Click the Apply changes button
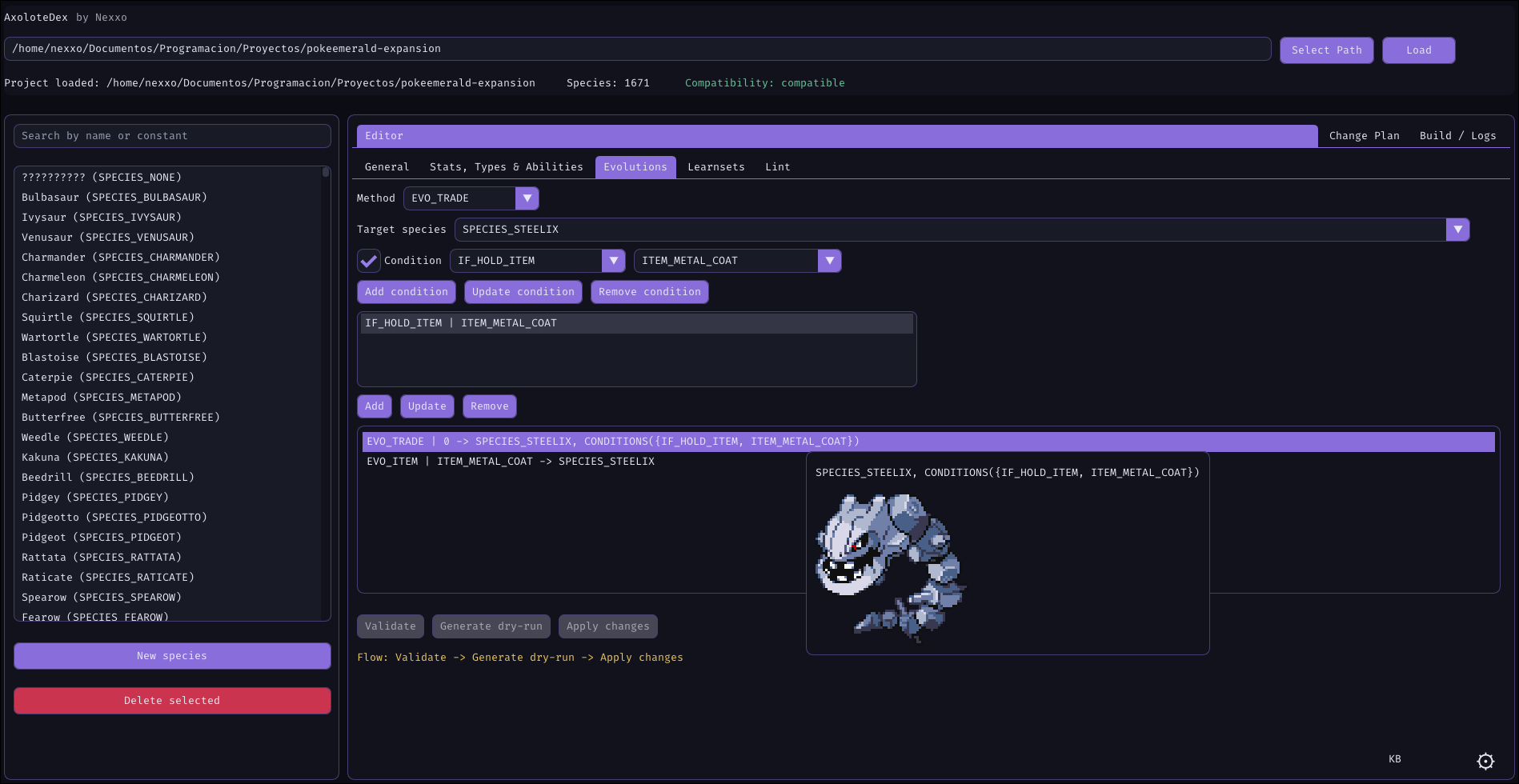Image resolution: width=1519 pixels, height=784 pixels. pos(608,626)
